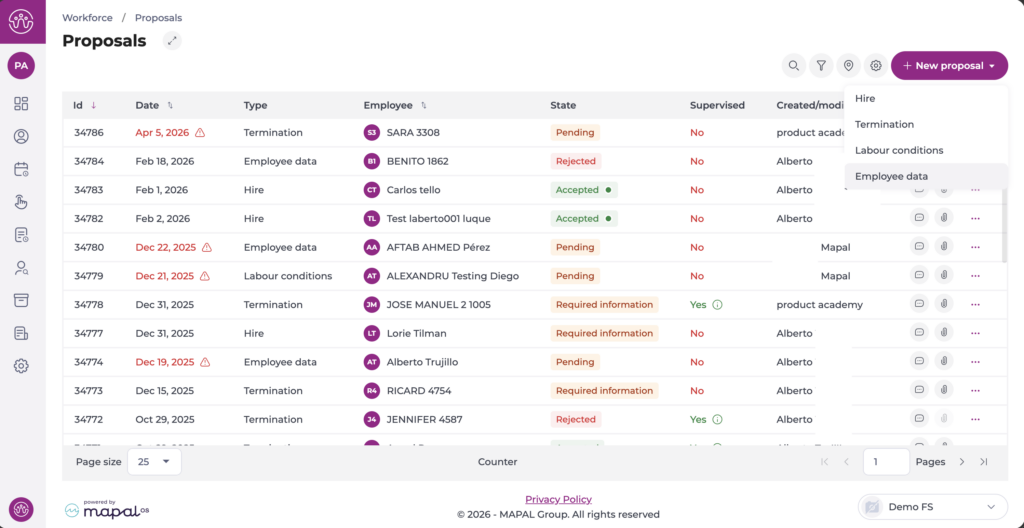Open table settings gear icon
Viewport: 1024px width, 528px height.
pyautogui.click(x=876, y=66)
